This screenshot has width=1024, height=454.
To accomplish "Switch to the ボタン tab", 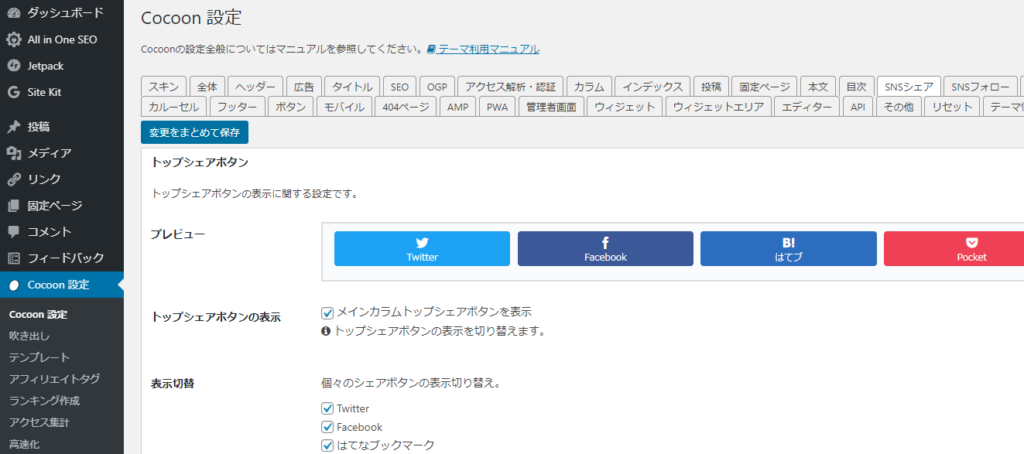I will [291, 107].
